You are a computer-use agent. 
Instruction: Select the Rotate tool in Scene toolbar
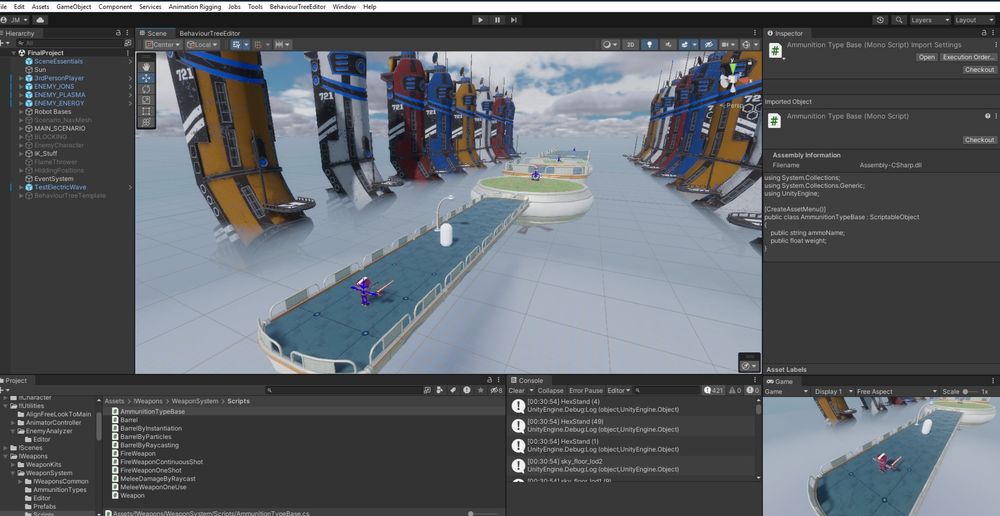(x=147, y=89)
